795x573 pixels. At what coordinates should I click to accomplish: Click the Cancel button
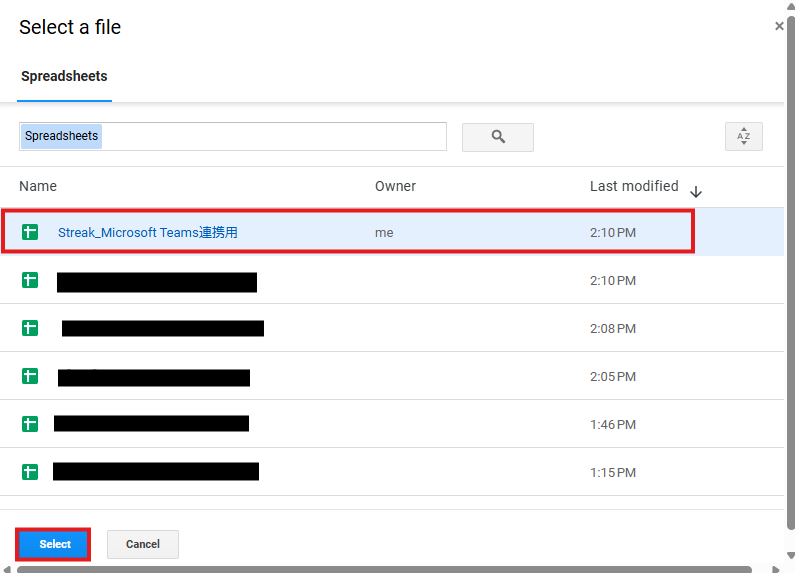[142, 544]
